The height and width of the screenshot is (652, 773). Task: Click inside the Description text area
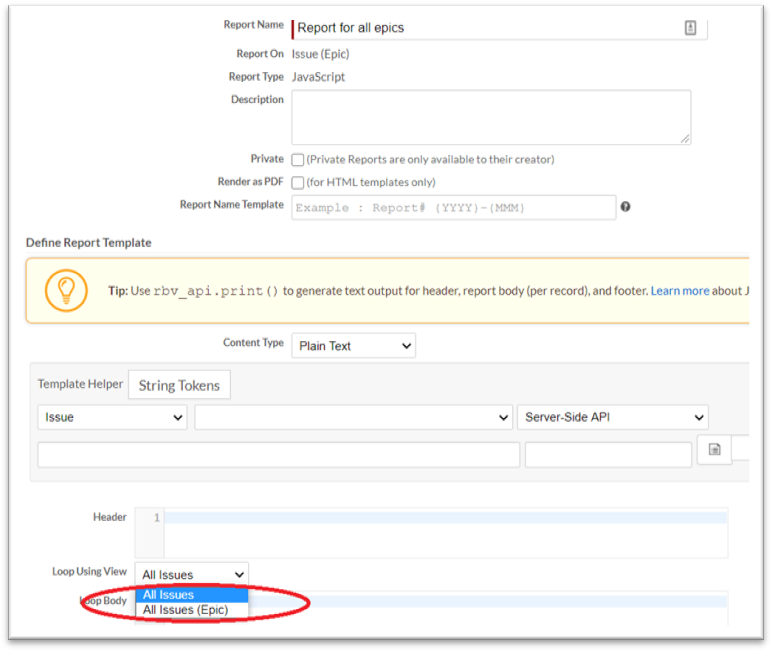(x=490, y=117)
